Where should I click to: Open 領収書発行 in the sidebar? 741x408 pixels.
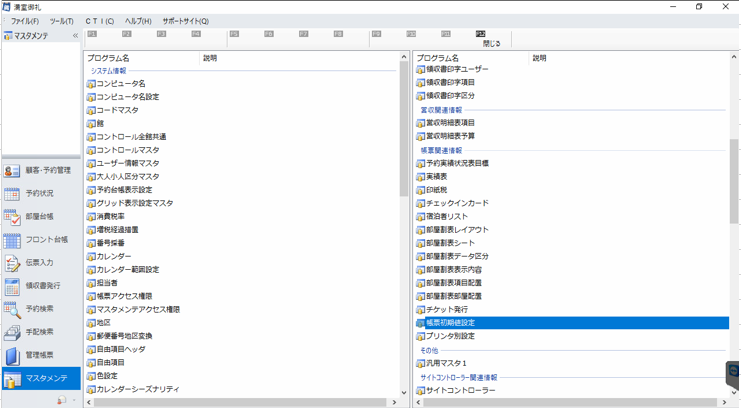click(40, 286)
